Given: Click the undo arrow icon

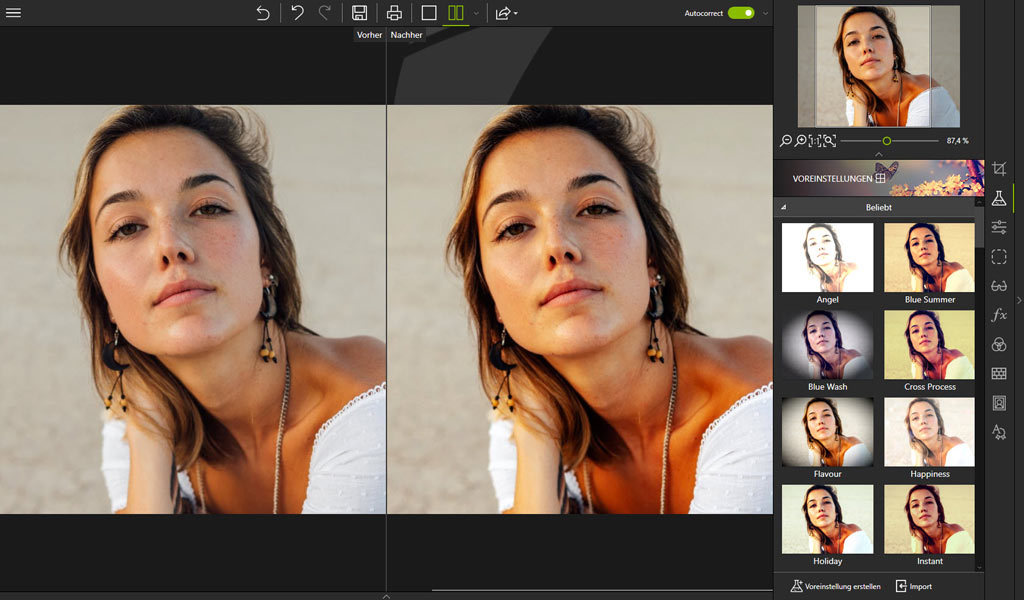Looking at the screenshot, I should [x=297, y=13].
